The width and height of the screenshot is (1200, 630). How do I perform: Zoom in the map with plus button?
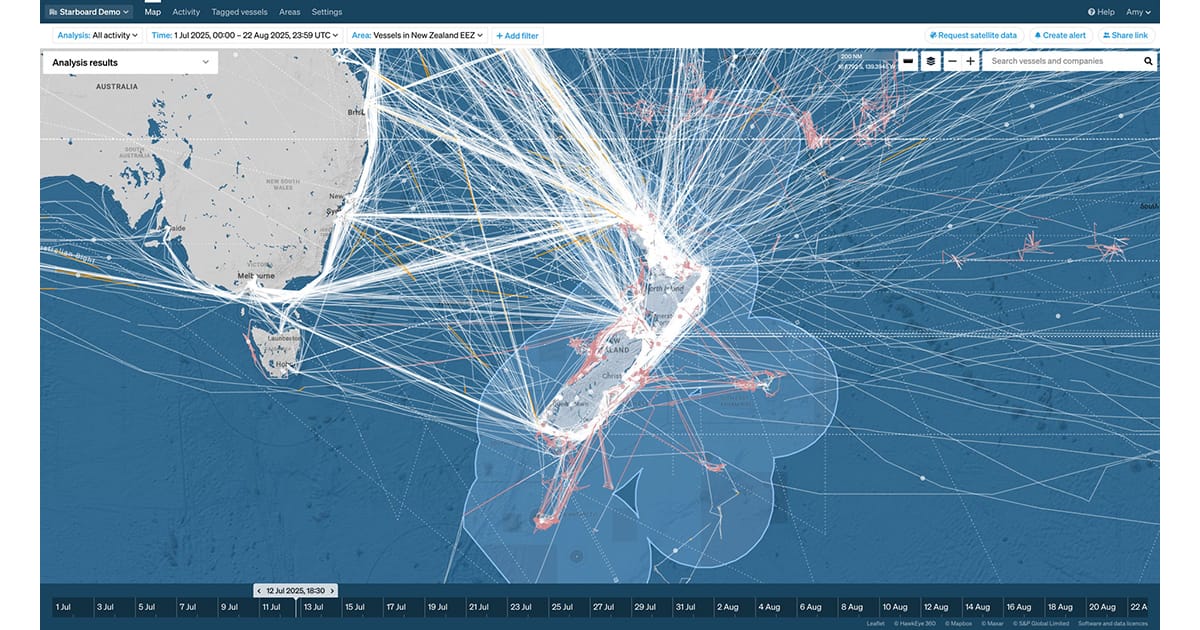[x=970, y=61]
